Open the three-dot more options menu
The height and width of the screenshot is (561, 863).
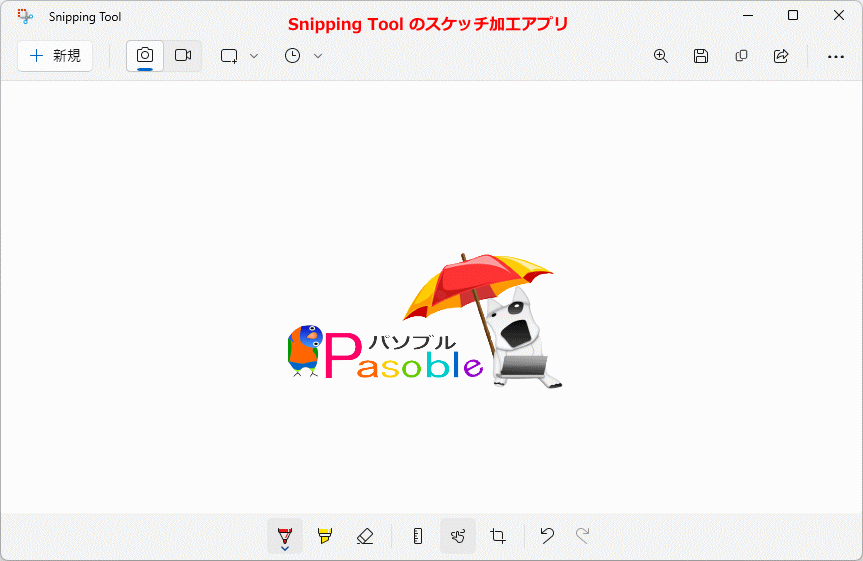tap(835, 57)
